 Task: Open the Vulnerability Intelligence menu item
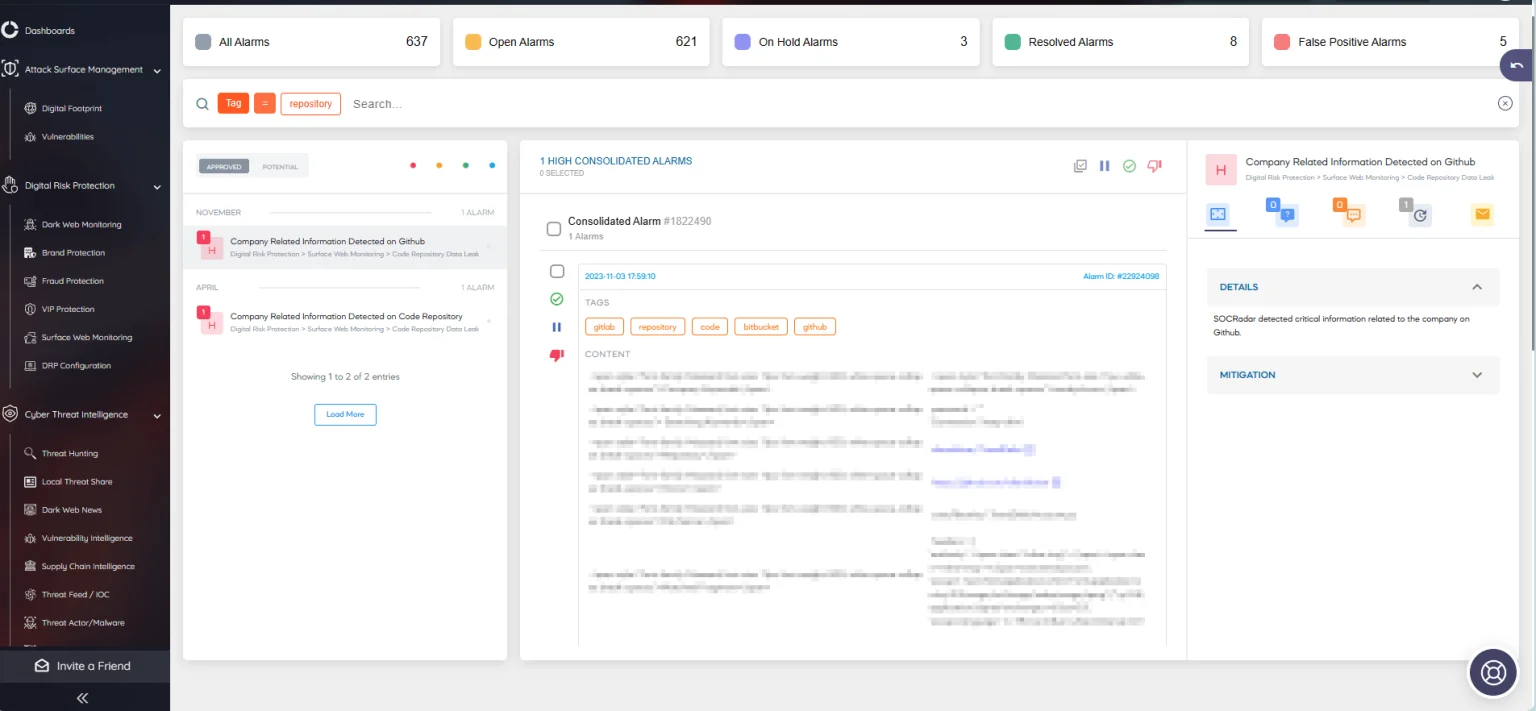pyautogui.click(x=85, y=538)
